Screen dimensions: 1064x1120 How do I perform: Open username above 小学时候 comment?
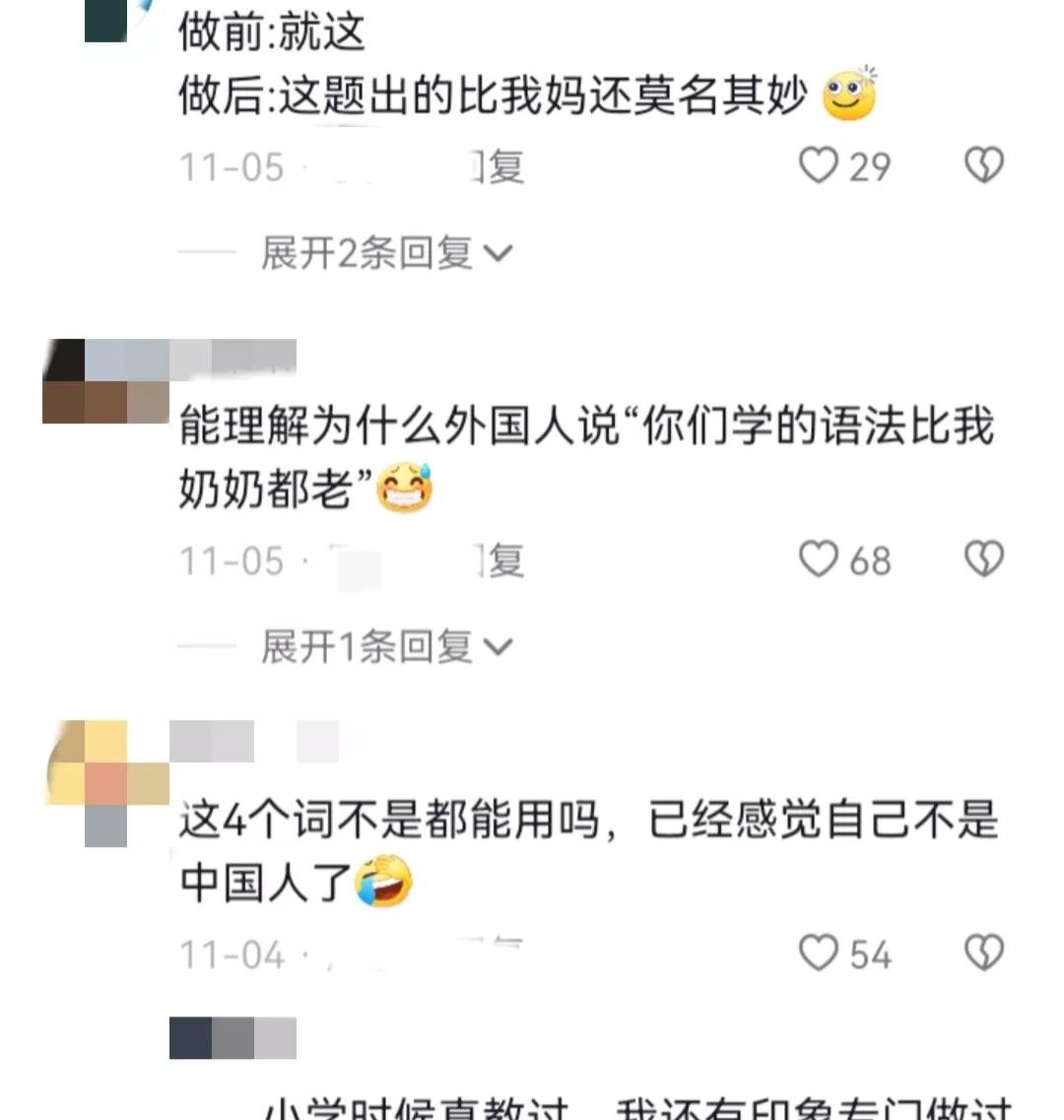233,1038
